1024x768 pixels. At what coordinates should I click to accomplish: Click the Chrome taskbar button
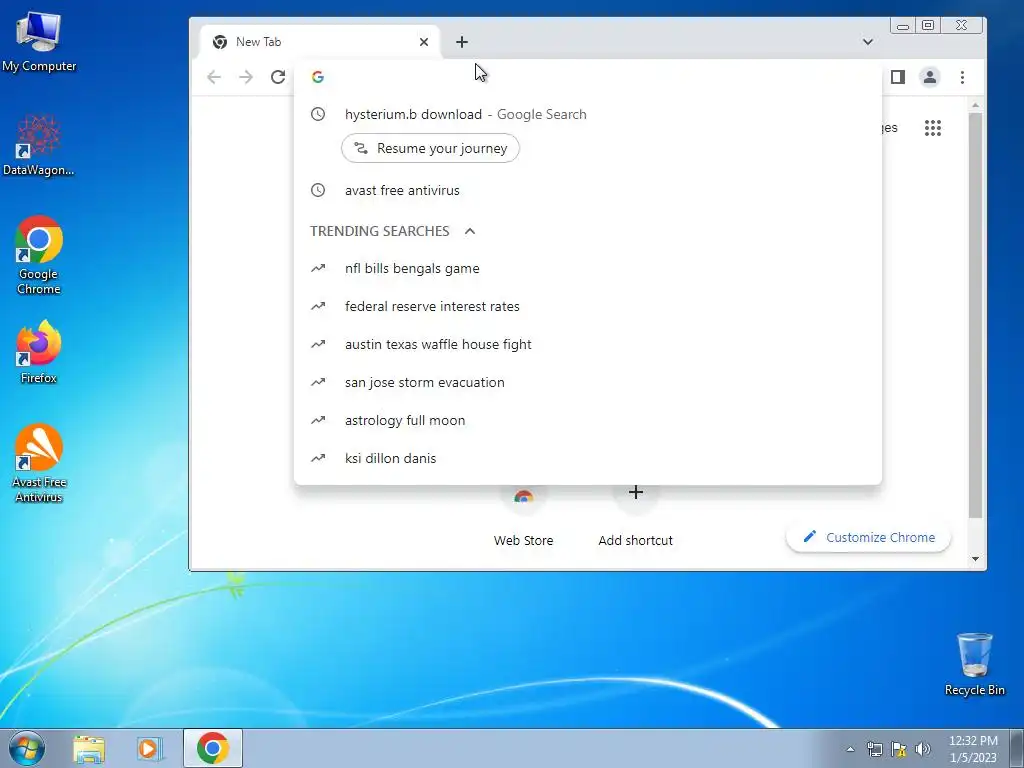[213, 748]
